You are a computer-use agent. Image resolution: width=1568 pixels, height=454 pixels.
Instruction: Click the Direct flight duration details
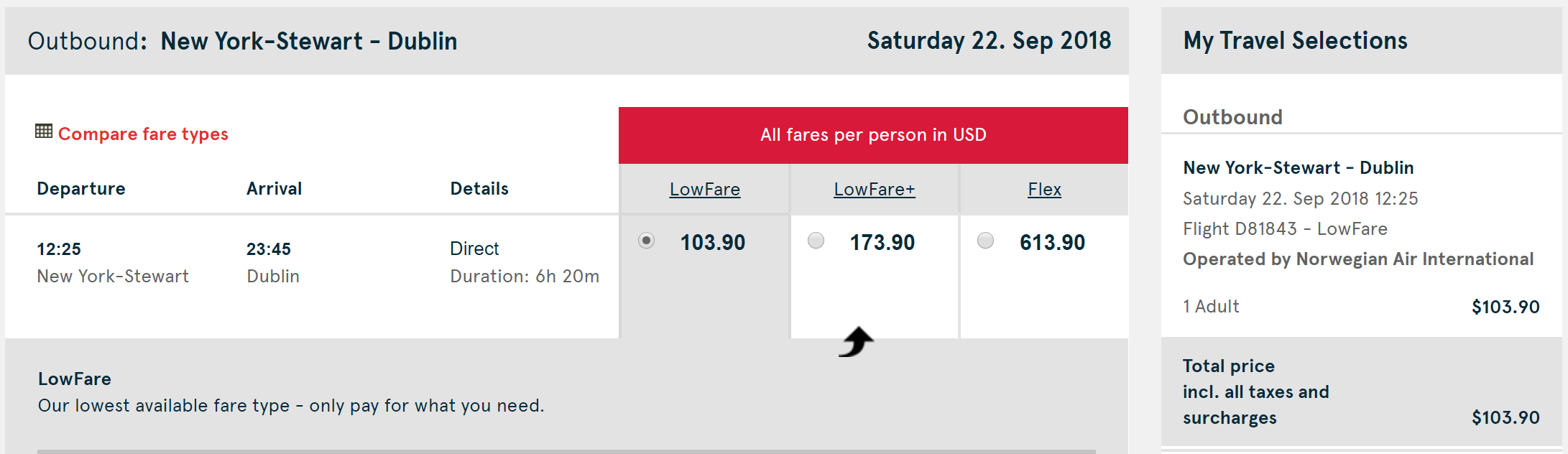coord(524,262)
